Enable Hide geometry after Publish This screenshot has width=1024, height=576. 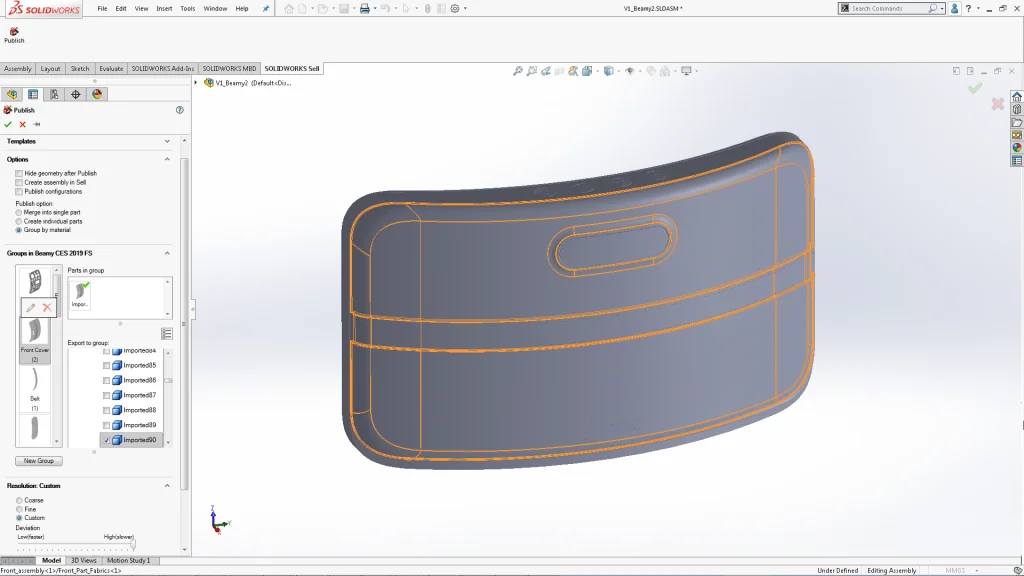click(19, 173)
